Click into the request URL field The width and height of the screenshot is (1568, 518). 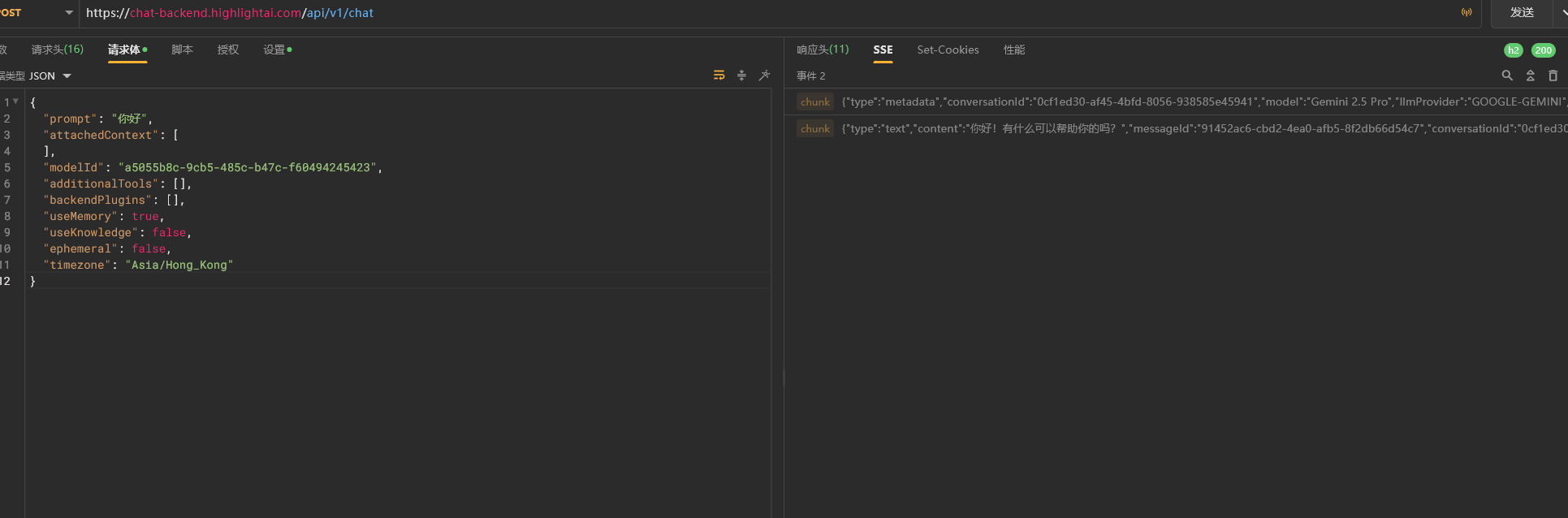click(x=731, y=13)
